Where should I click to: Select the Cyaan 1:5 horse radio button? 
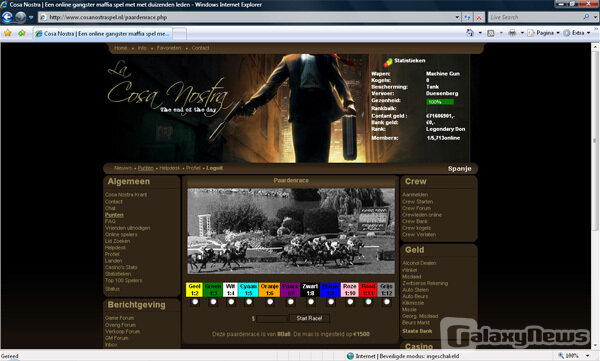pos(249,302)
